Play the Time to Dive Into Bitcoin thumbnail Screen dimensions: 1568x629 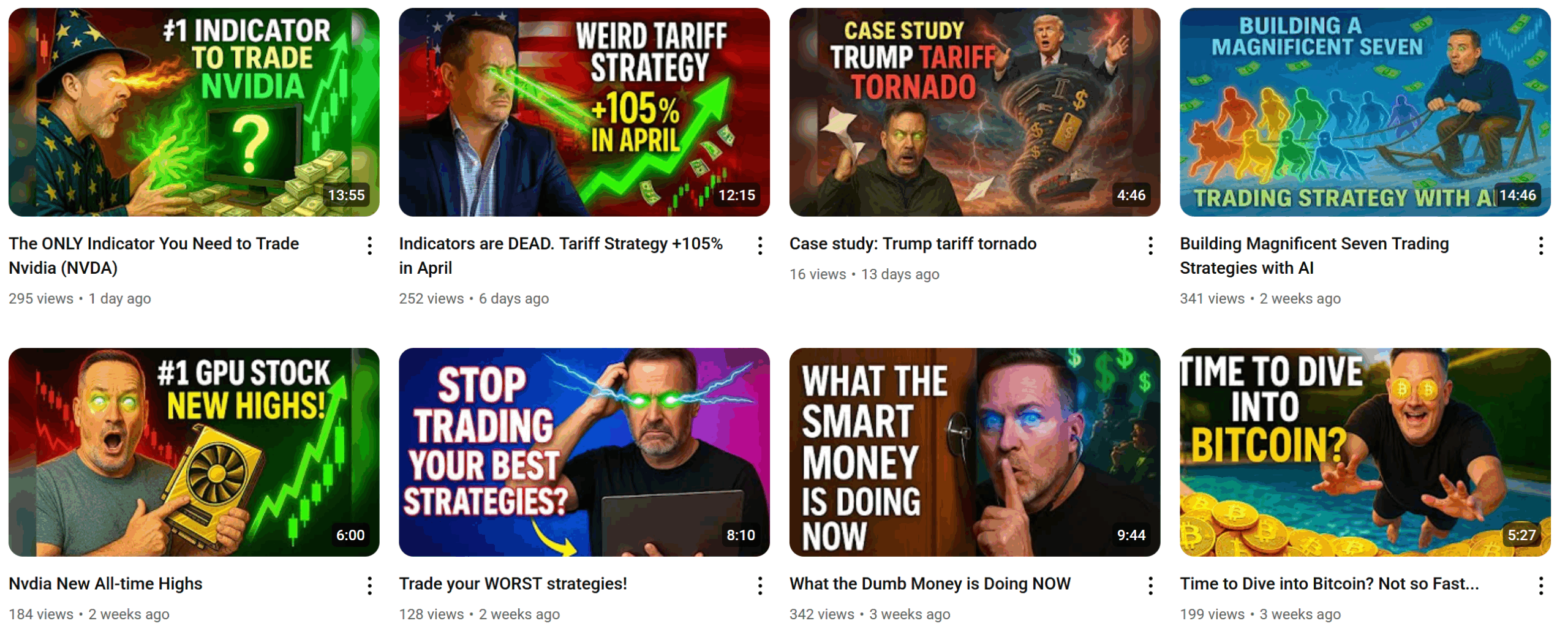pos(1365,452)
